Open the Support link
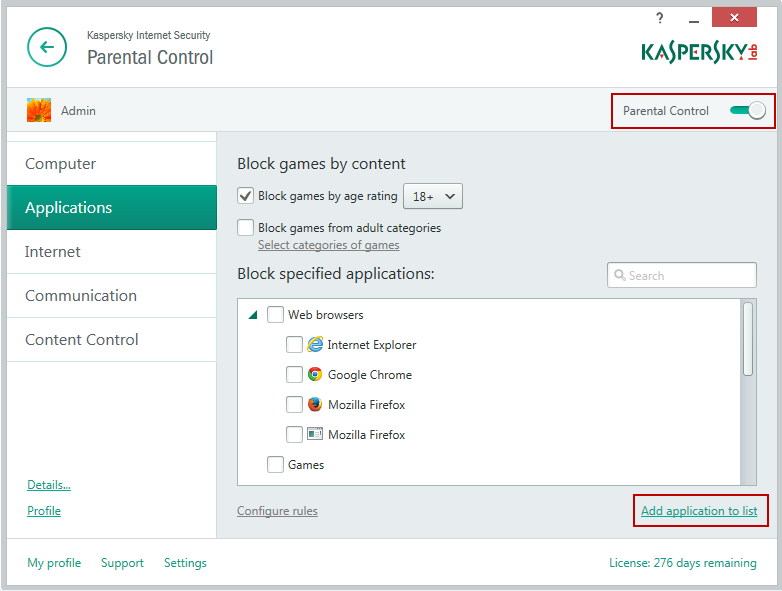This screenshot has width=782, height=591. 122,563
